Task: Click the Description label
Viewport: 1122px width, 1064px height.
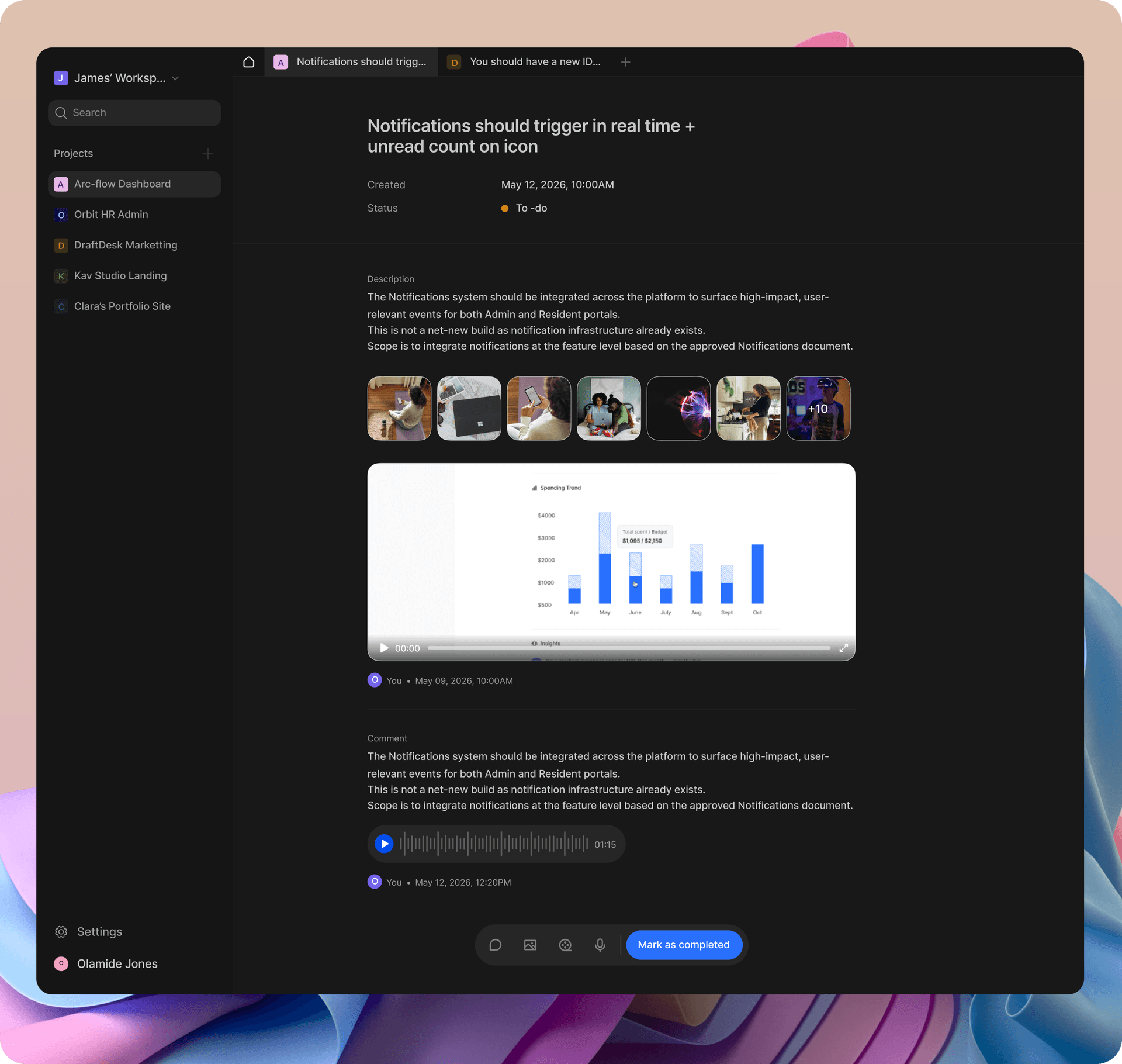Action: coord(390,279)
